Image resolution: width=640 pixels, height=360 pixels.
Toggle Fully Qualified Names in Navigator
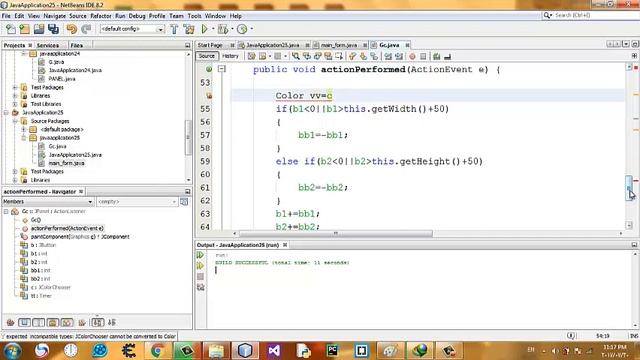point(82,322)
